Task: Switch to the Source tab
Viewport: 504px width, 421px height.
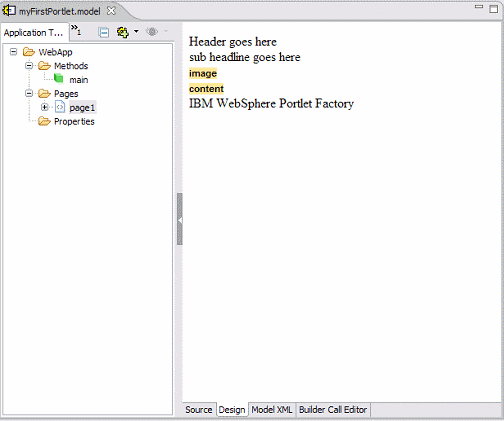Action: click(199, 410)
